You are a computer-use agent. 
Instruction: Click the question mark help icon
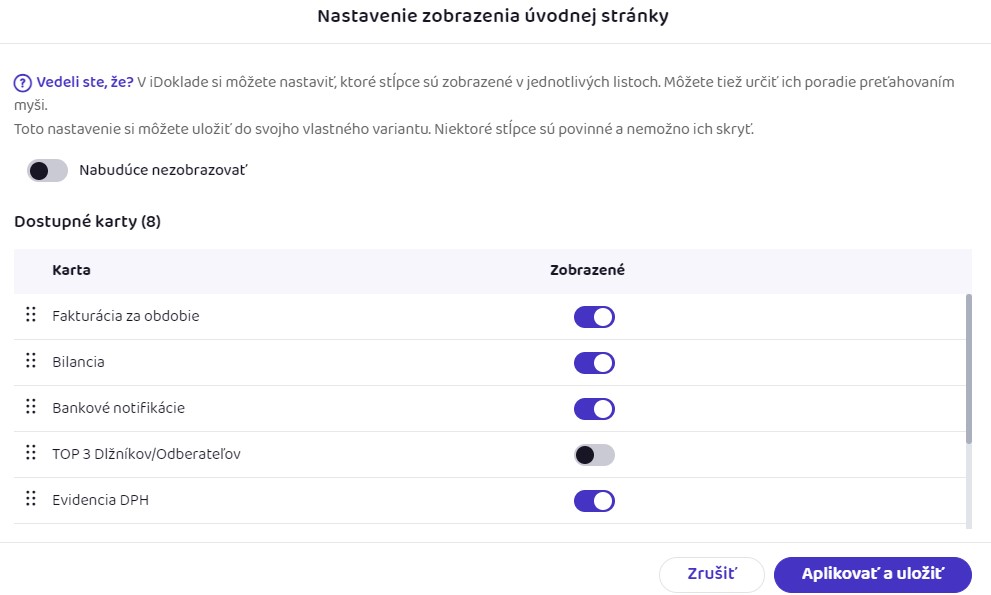coord(22,82)
